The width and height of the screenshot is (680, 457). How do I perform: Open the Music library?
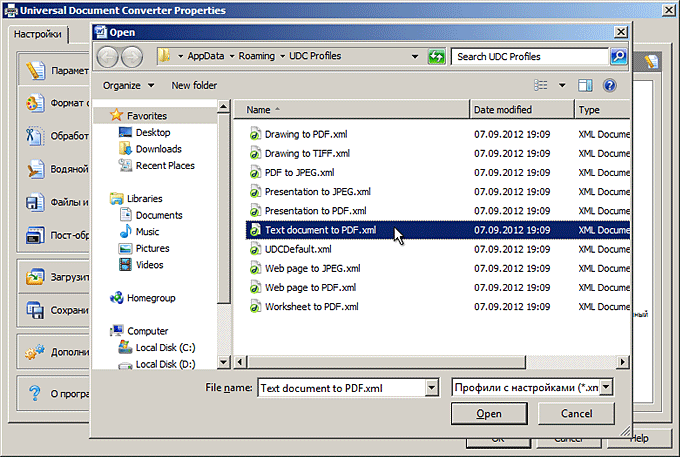pyautogui.click(x=139, y=232)
